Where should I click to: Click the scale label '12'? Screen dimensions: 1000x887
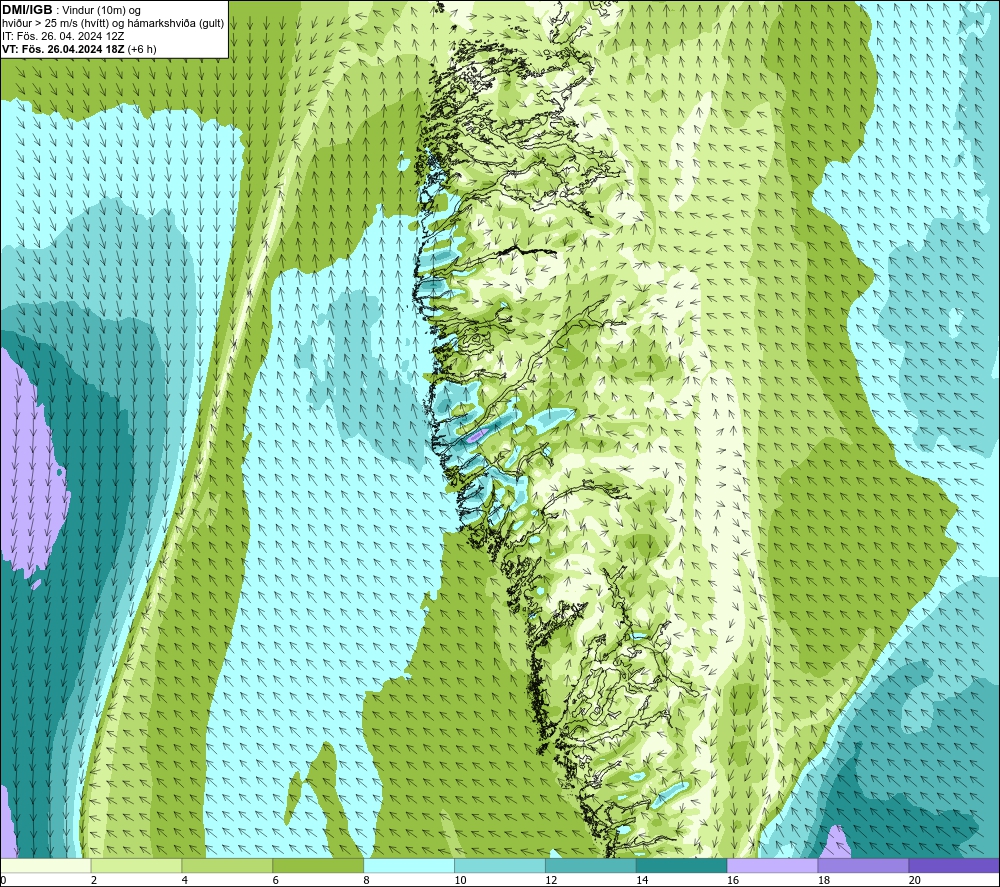[551, 880]
